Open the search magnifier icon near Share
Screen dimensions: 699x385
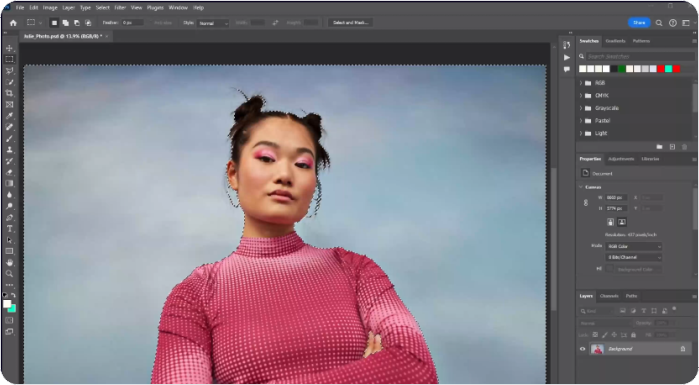pos(659,23)
